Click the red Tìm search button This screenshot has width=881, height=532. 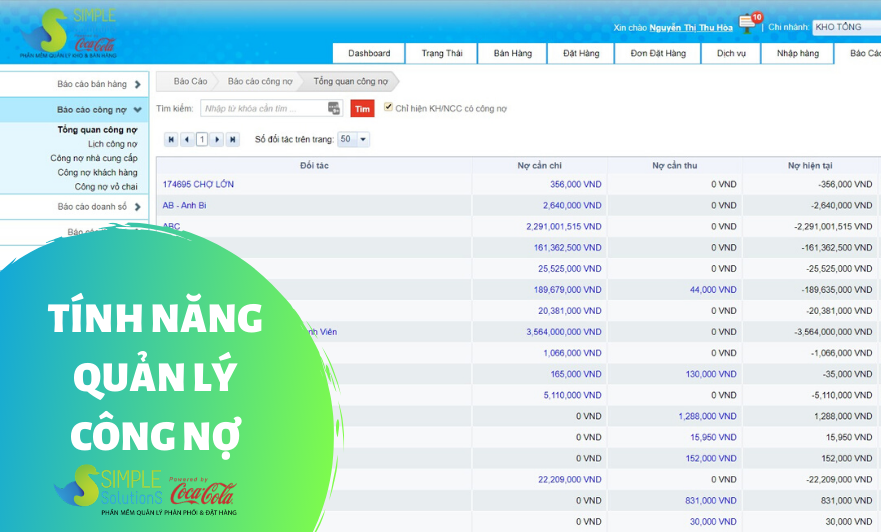(x=362, y=108)
